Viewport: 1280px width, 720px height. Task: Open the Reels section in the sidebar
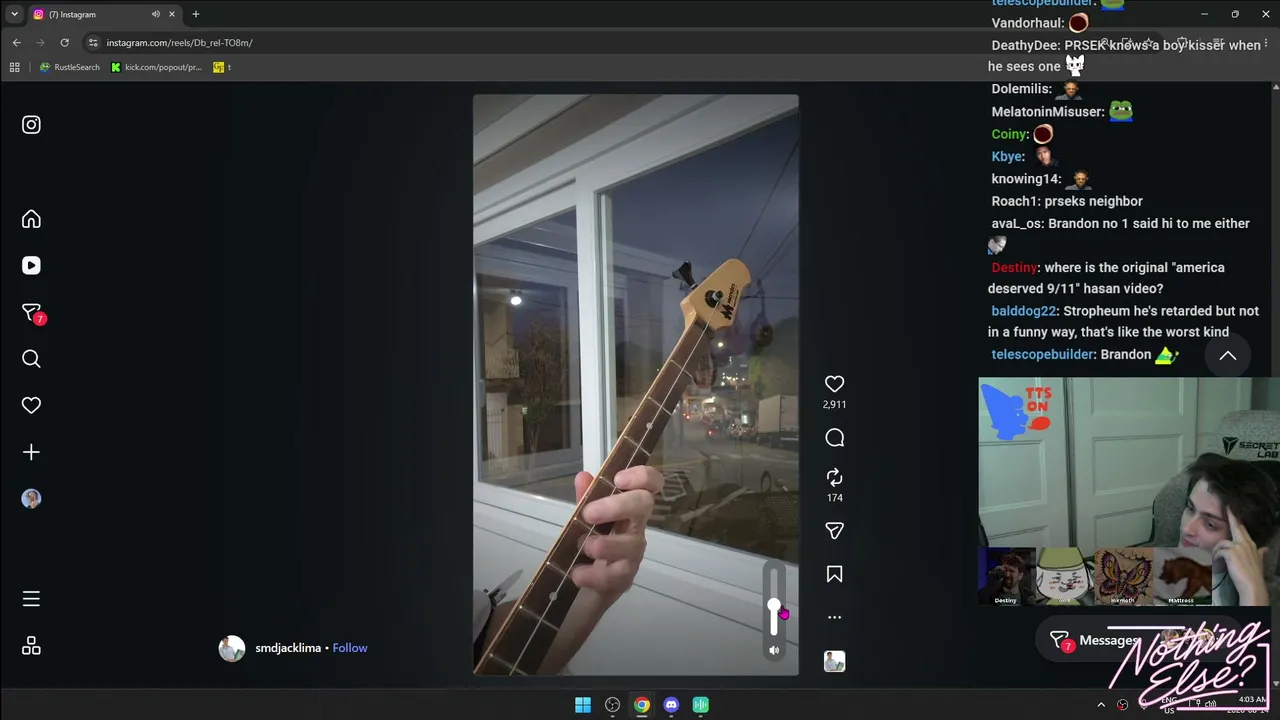31,265
